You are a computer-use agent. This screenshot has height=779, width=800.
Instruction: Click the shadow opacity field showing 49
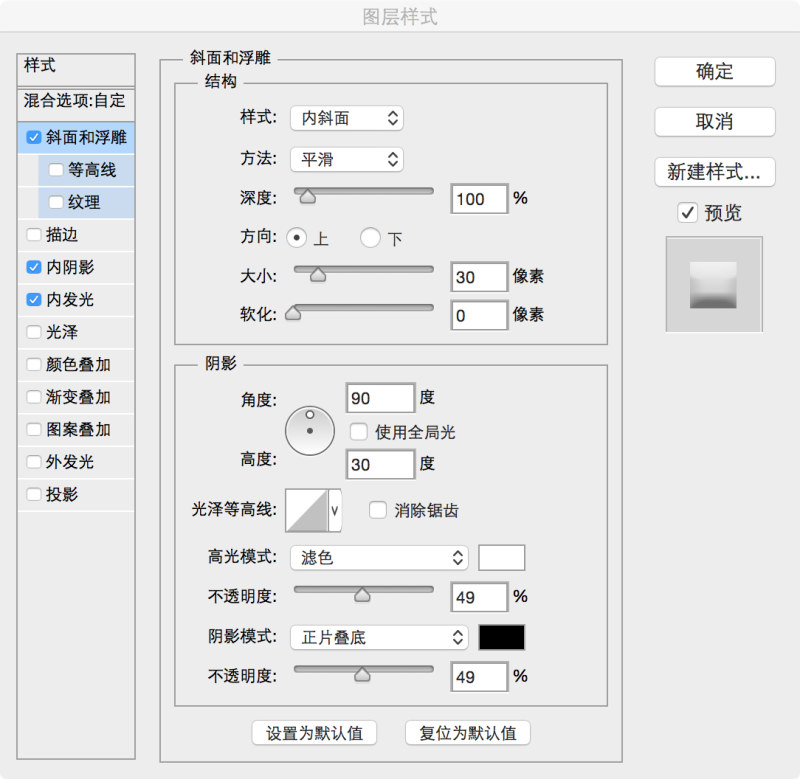click(x=480, y=677)
